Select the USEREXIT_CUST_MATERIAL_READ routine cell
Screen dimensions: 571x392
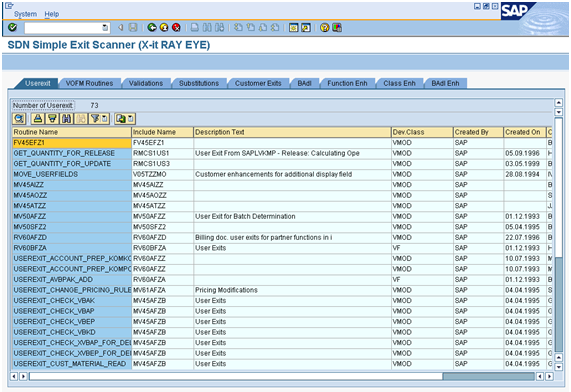point(72,364)
